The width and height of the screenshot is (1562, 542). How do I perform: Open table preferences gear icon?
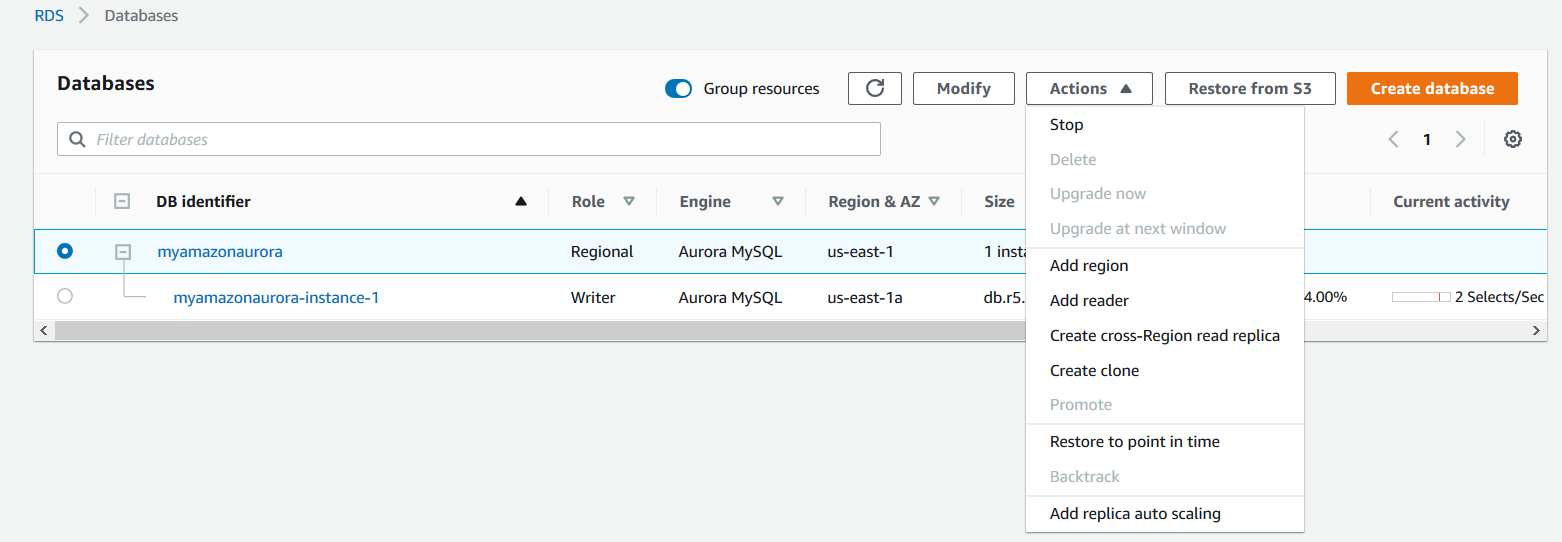tap(1513, 139)
